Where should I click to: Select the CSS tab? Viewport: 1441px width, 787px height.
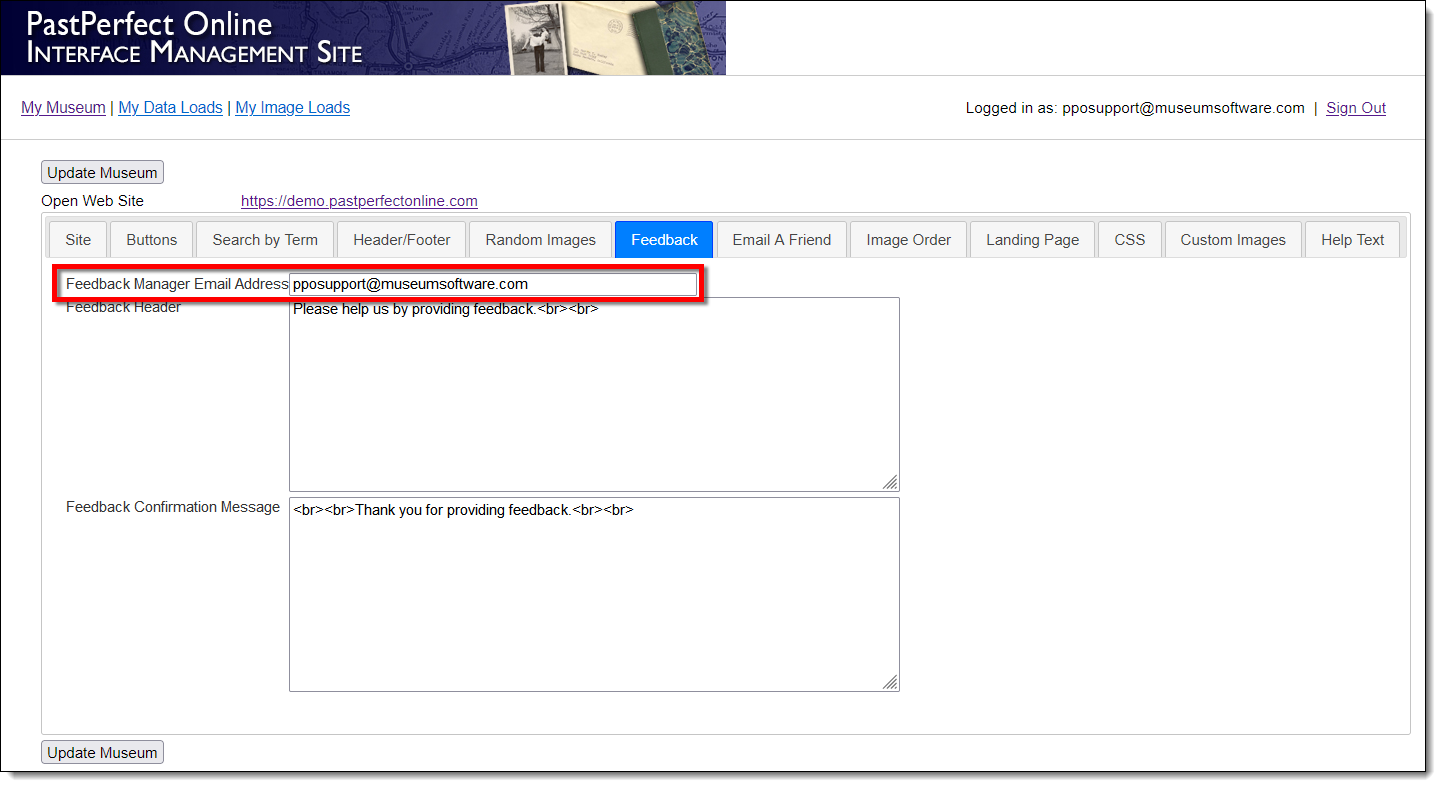coord(1130,240)
